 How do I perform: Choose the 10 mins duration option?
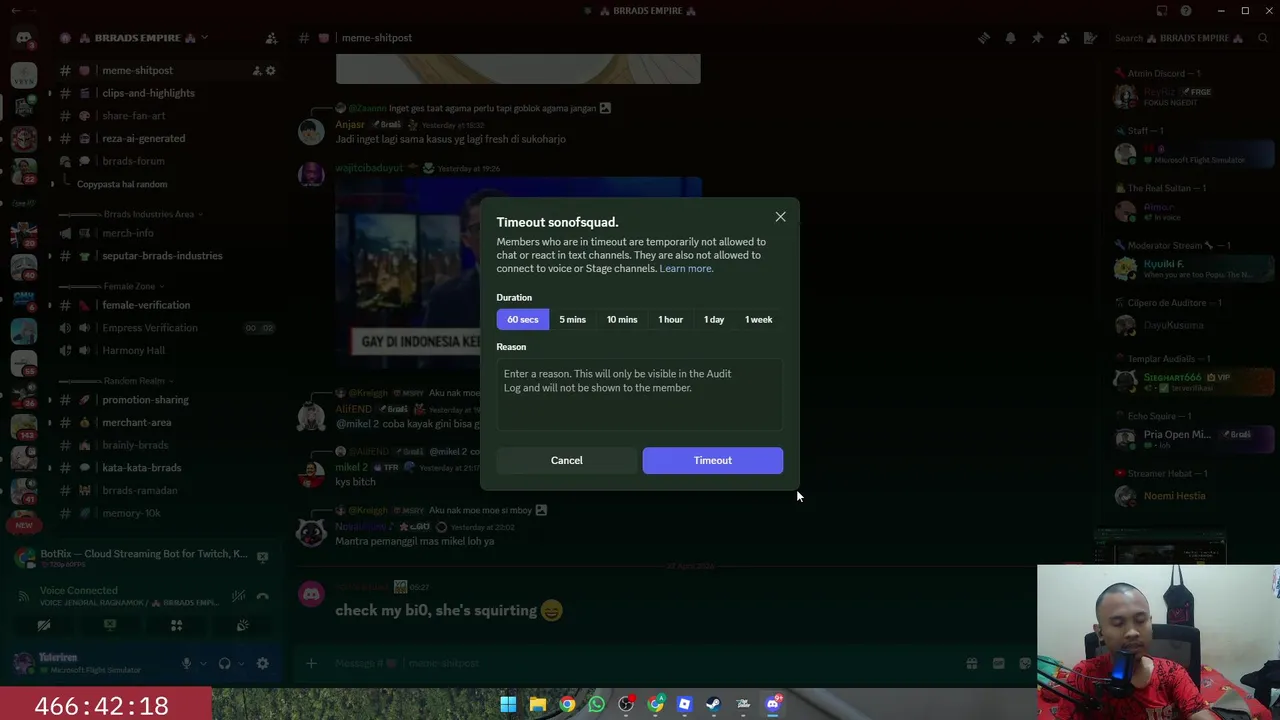(x=622, y=319)
